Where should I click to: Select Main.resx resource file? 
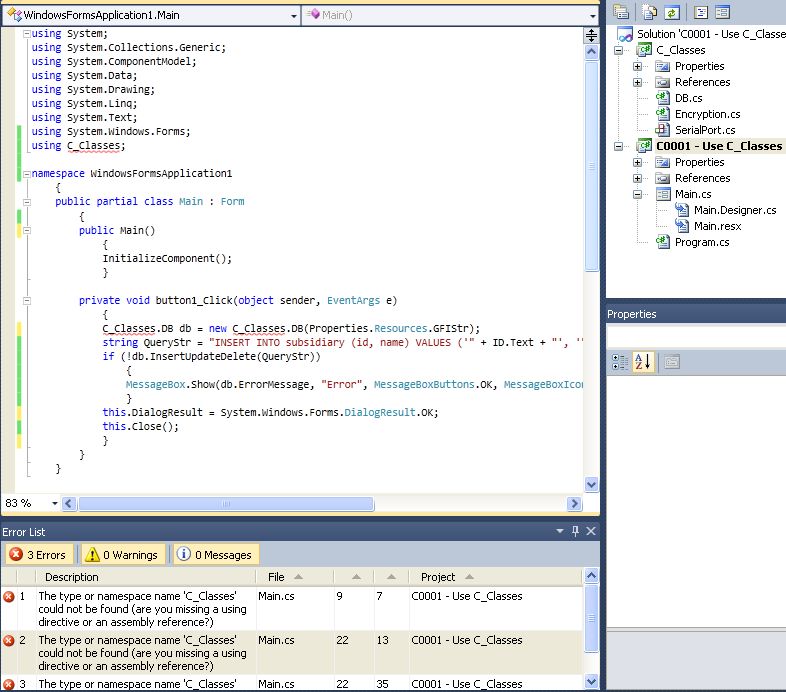click(717, 226)
